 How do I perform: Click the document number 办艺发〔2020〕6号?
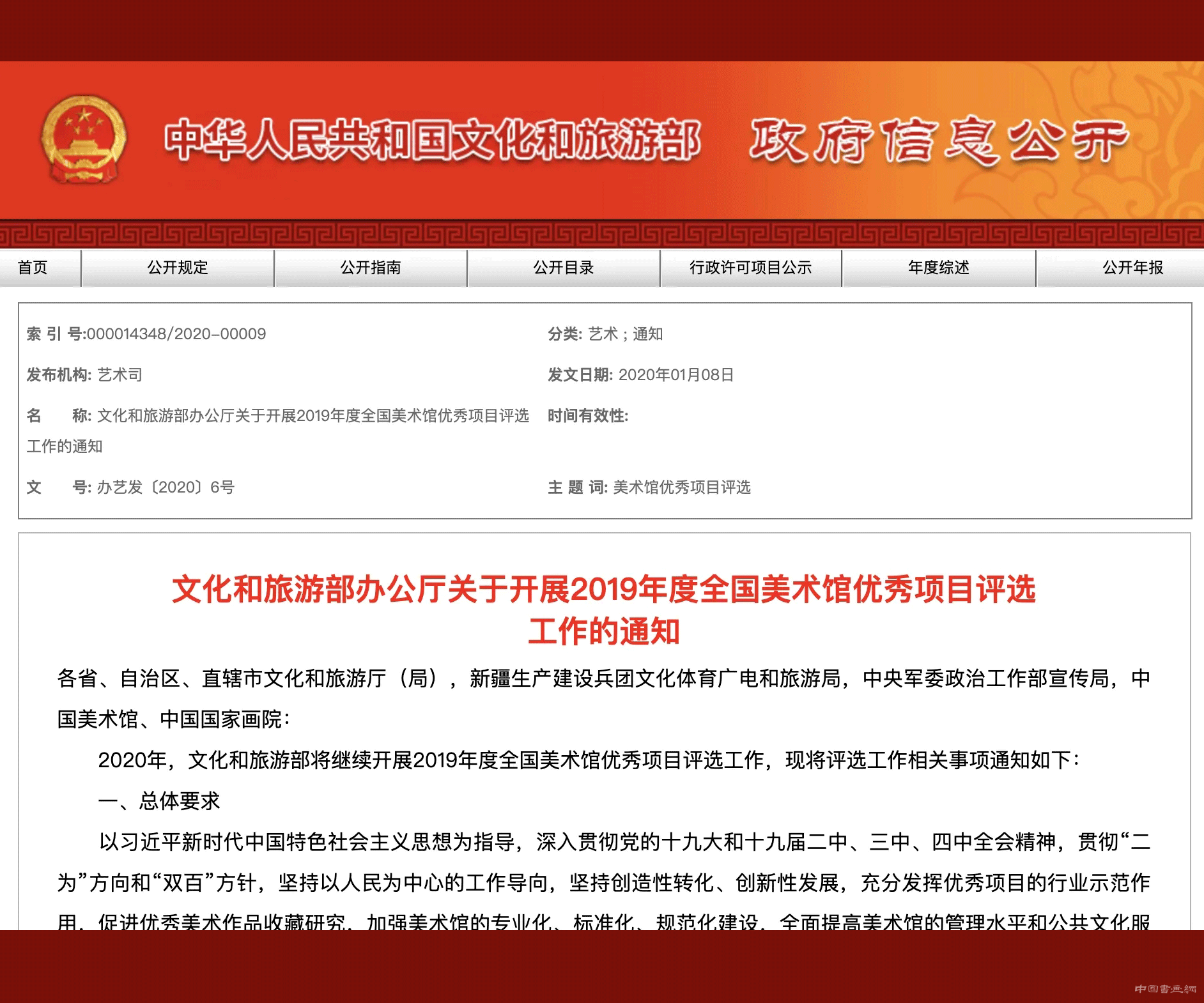click(166, 487)
